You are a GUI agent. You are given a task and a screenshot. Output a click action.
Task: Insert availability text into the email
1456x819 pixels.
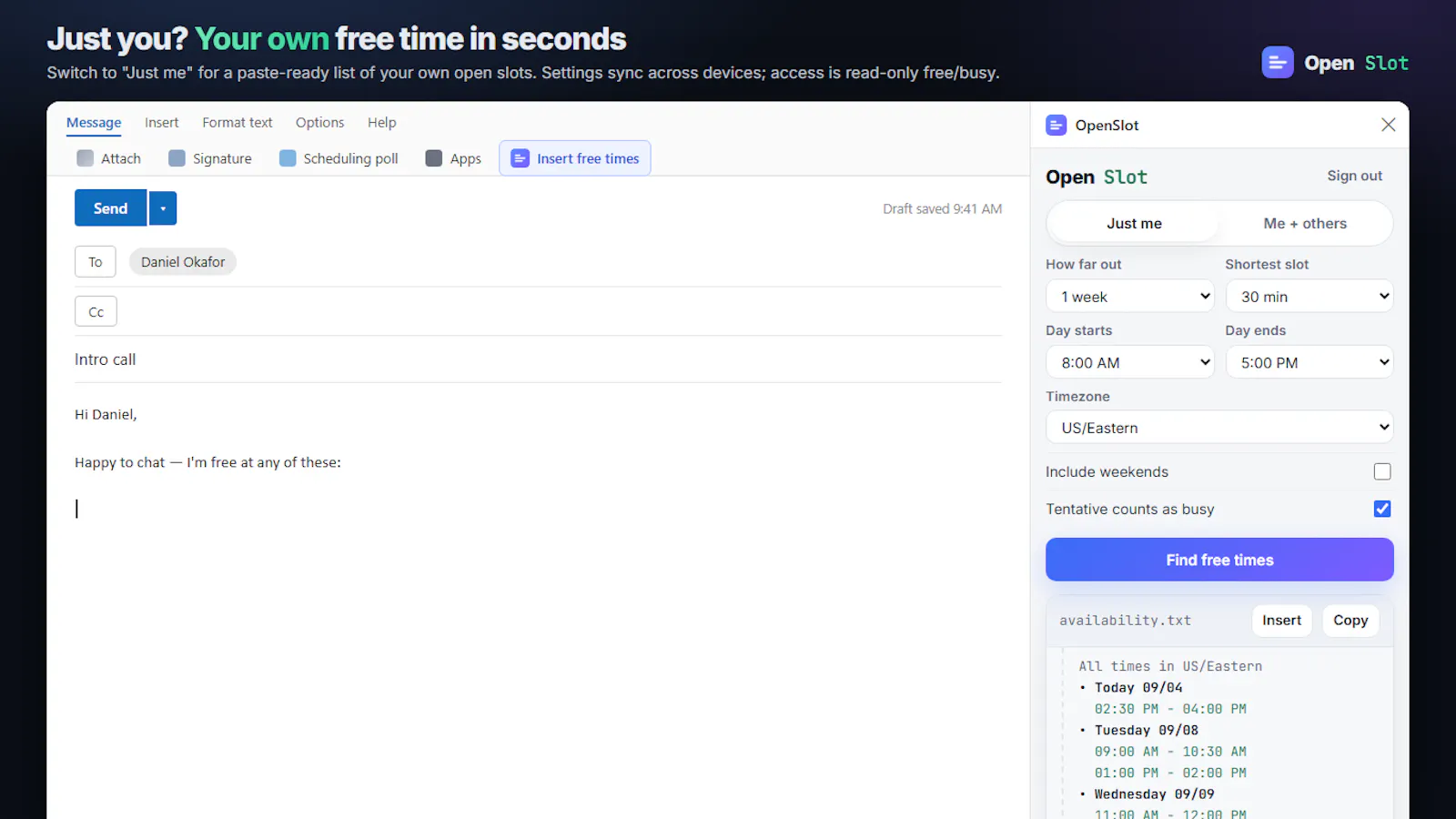tap(1281, 621)
